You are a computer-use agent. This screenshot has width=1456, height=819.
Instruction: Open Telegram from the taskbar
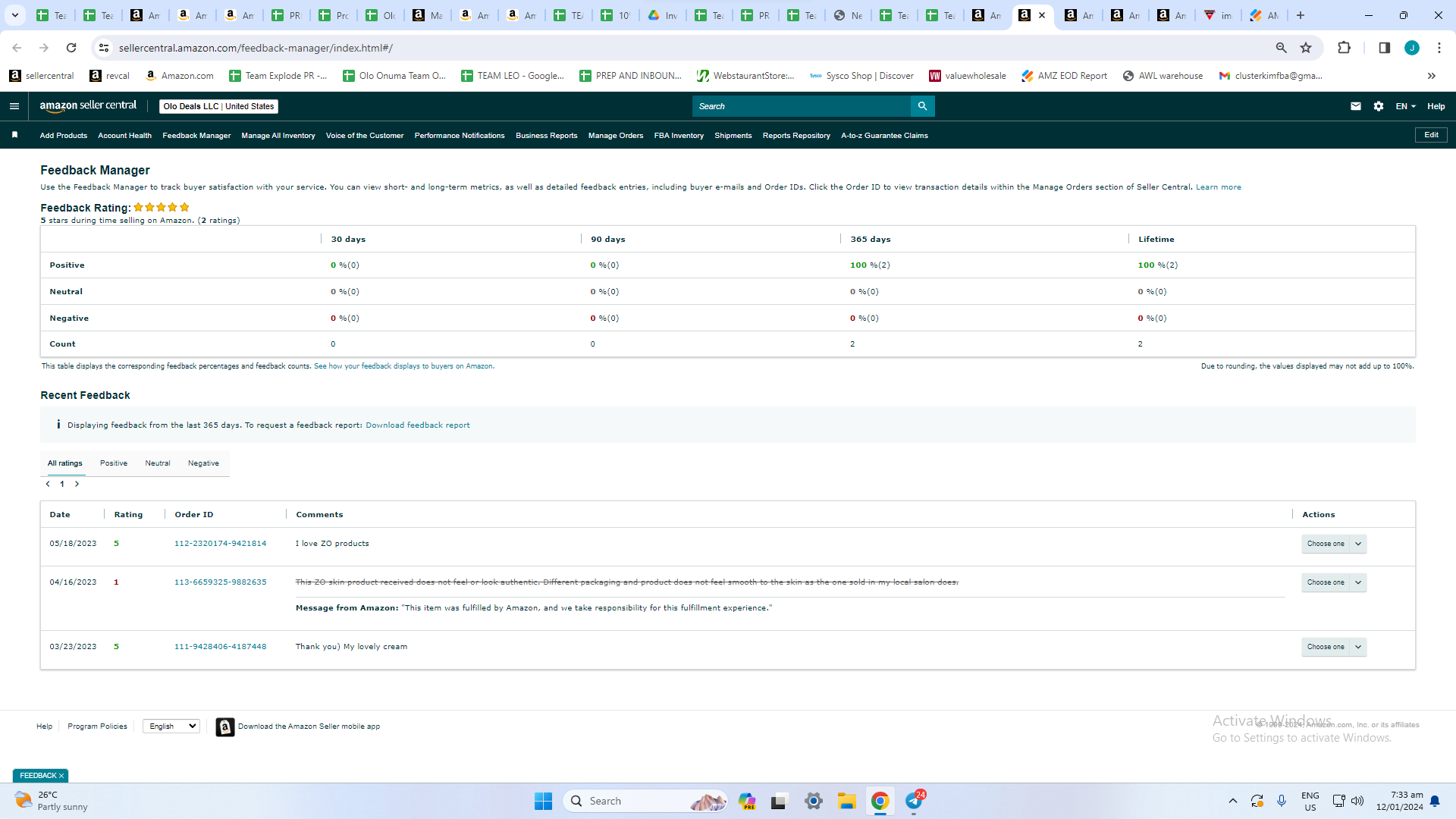pyautogui.click(x=914, y=801)
